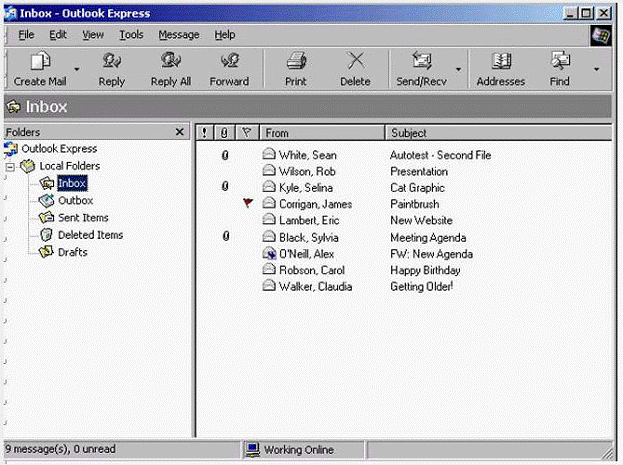Delete the message using the Delete icon
The height and width of the screenshot is (465, 623).
(x=354, y=62)
